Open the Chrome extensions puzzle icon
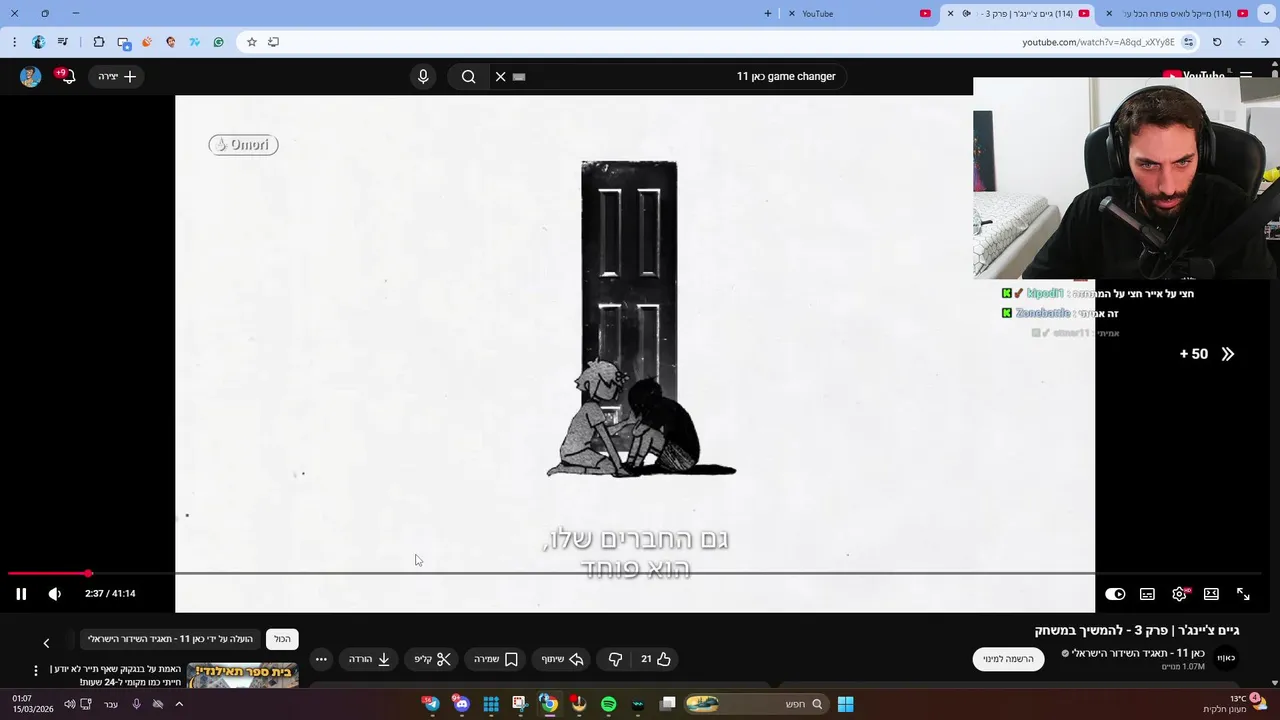This screenshot has height=720, width=1280. [x=99, y=42]
